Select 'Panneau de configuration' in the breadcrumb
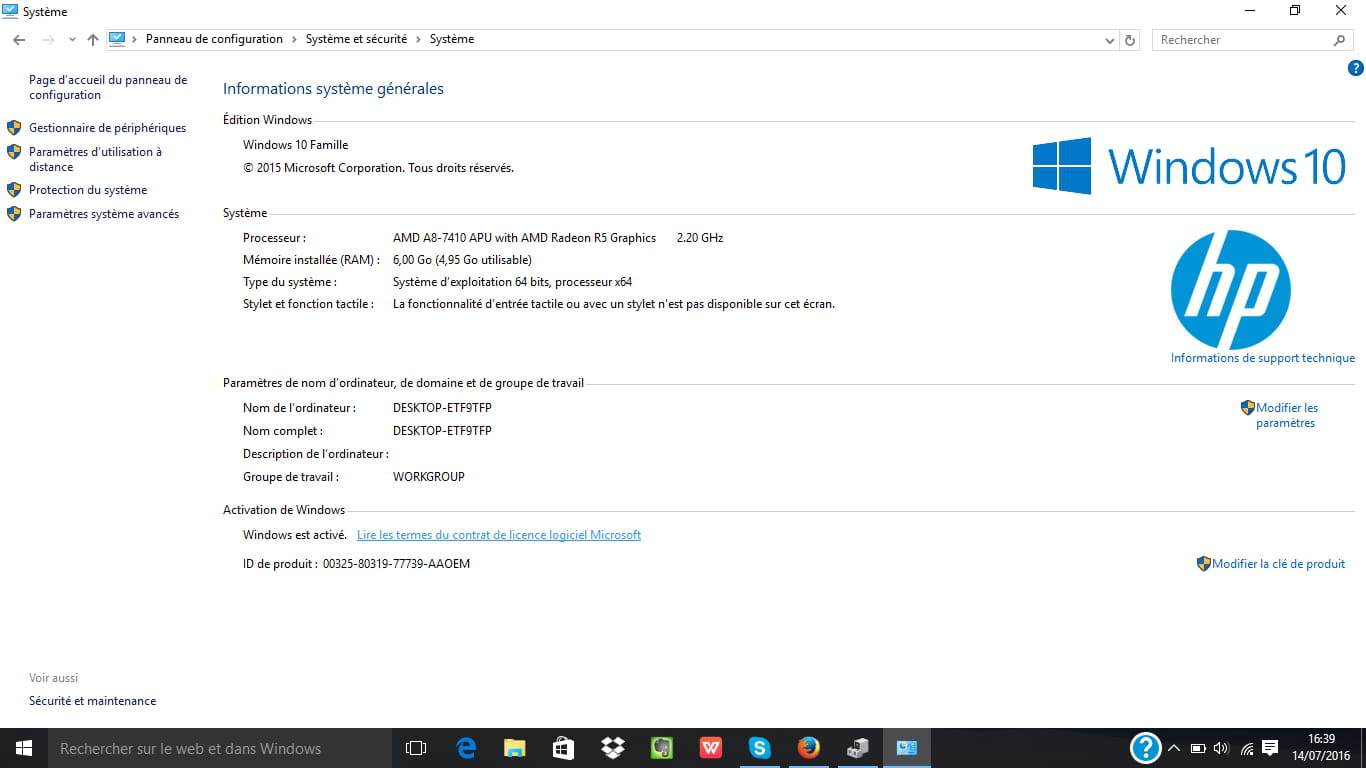Image resolution: width=1366 pixels, height=768 pixels. [x=214, y=39]
